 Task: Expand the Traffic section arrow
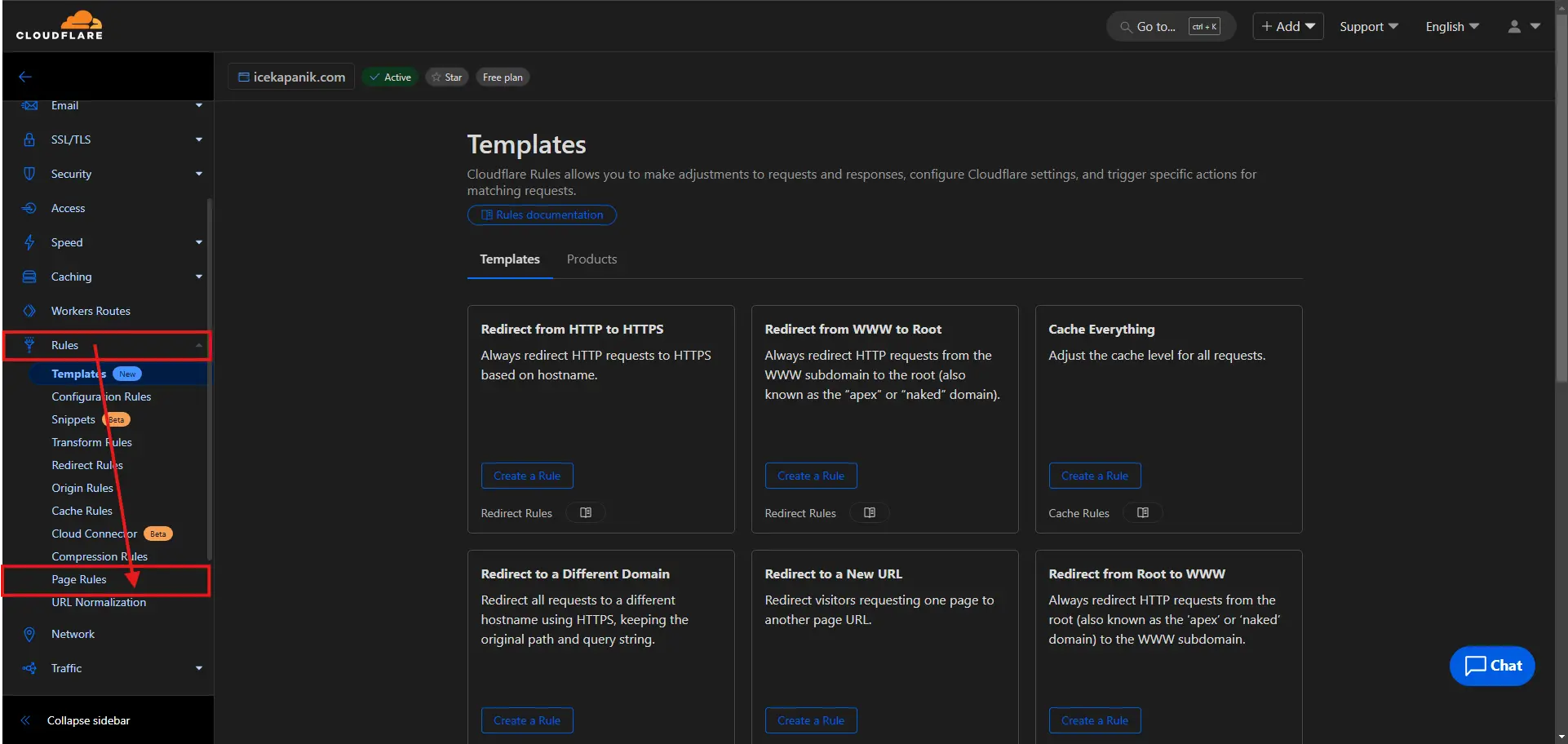click(x=198, y=668)
